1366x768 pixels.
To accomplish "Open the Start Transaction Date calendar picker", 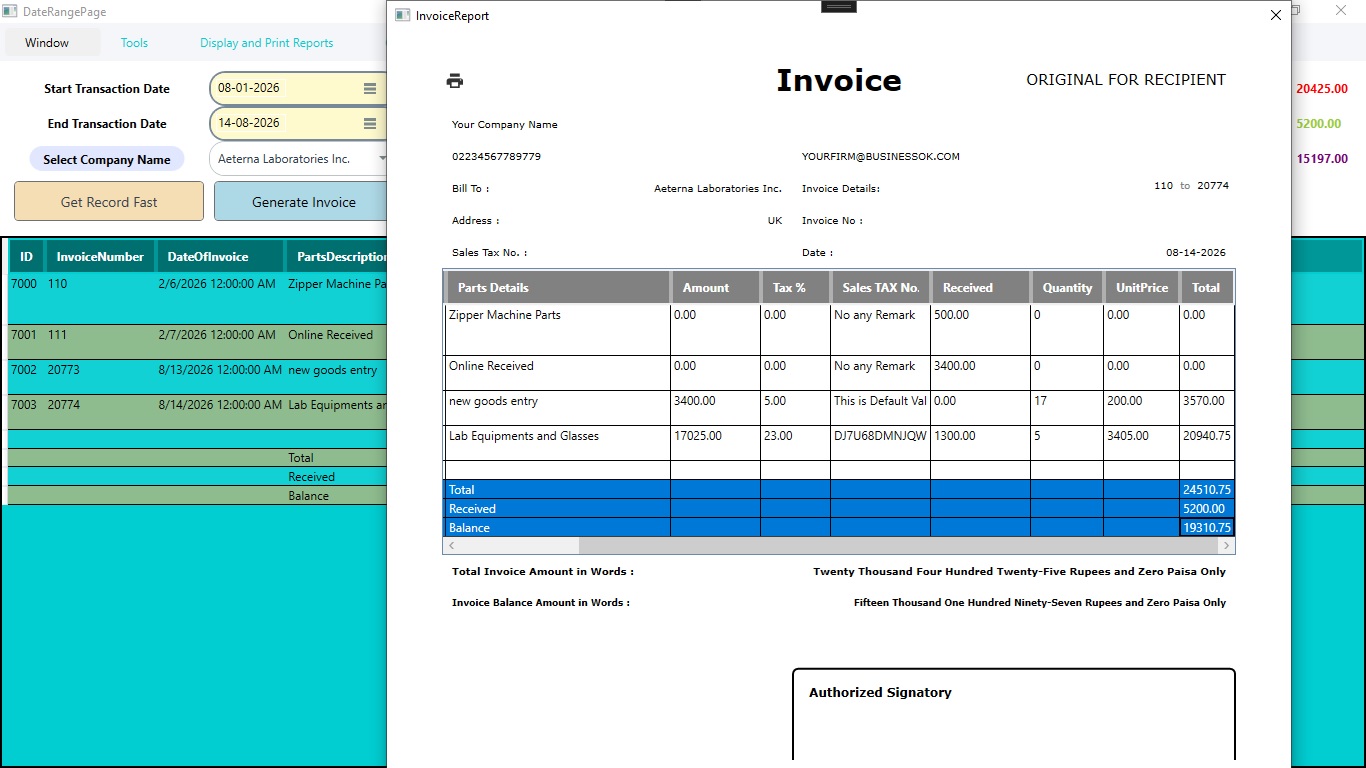I will pos(370,89).
